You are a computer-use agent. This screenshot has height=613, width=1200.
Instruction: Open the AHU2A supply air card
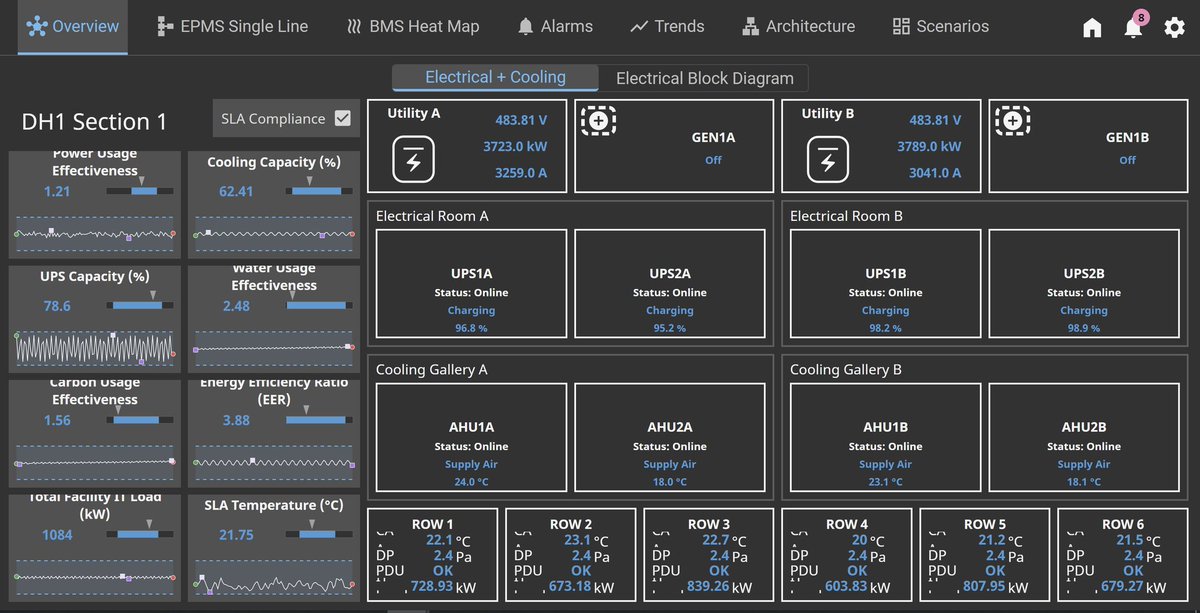[670, 438]
